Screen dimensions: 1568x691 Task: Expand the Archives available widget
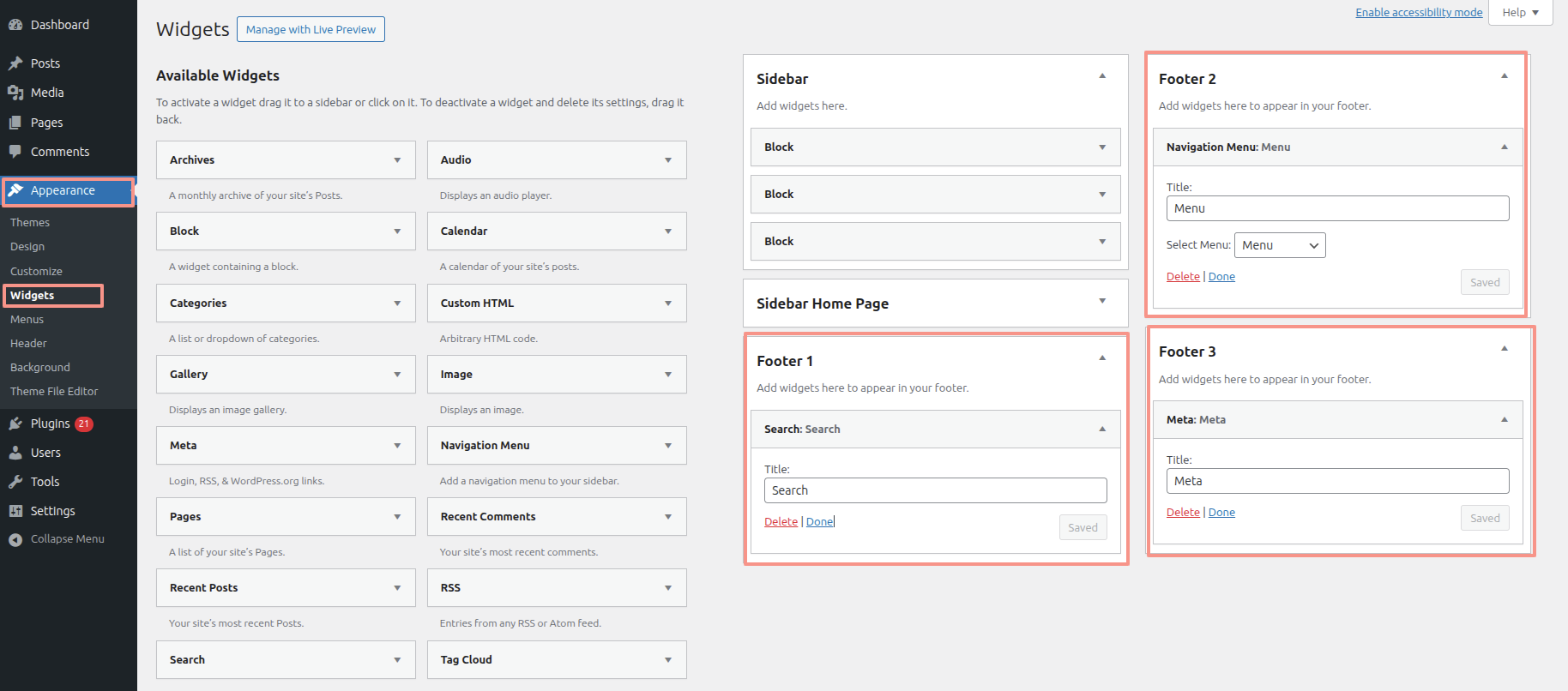[397, 160]
